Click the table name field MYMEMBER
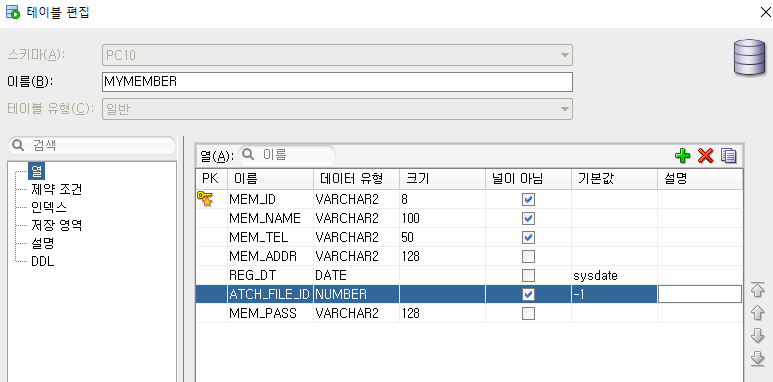The image size is (773, 382). tap(337, 82)
